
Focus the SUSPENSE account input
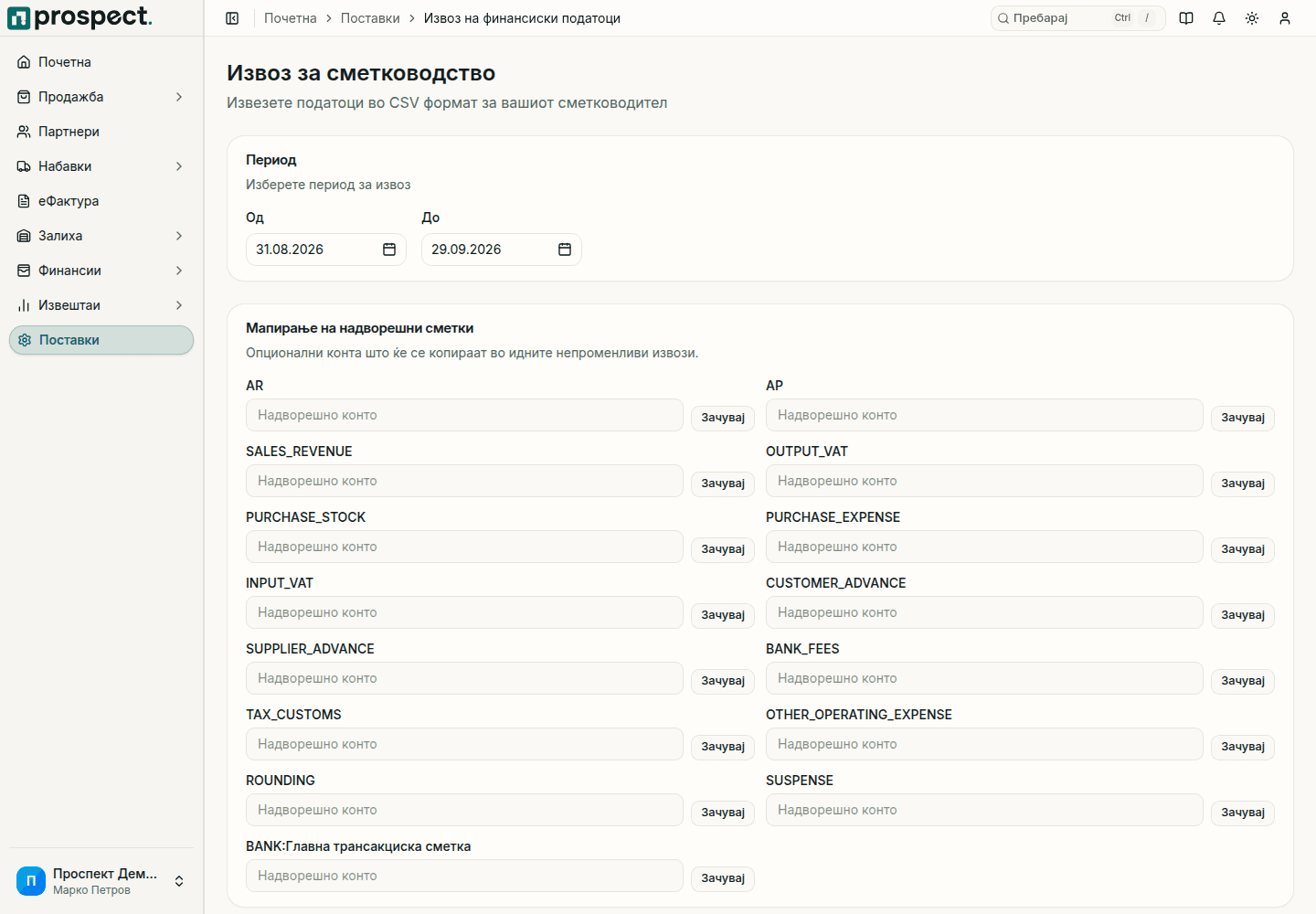(984, 810)
